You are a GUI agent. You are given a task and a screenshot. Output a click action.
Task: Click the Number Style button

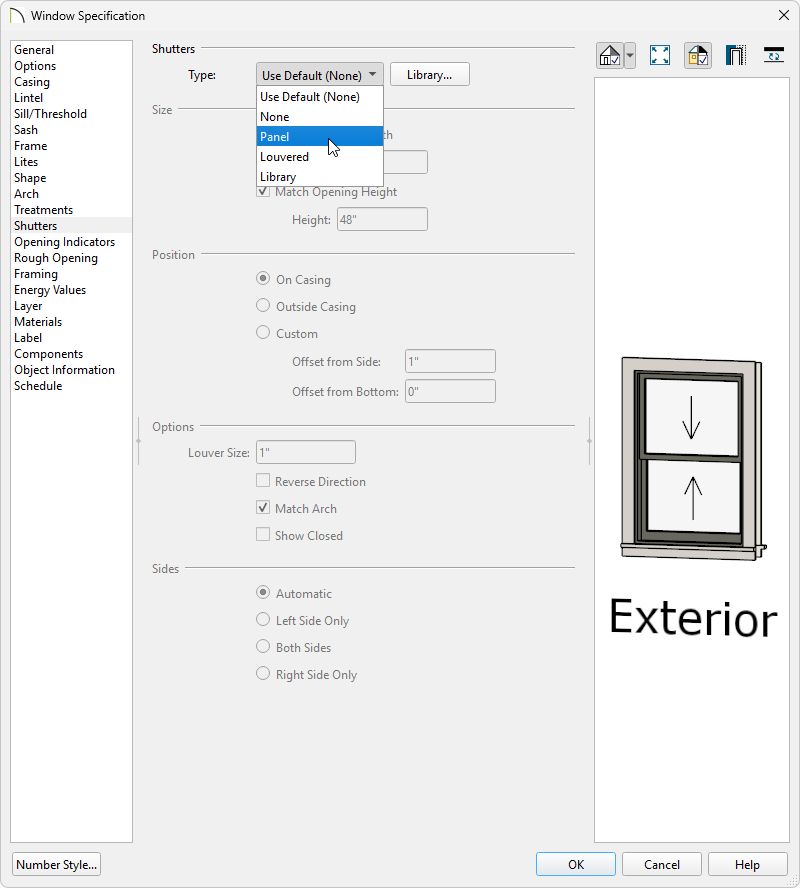pyautogui.click(x=57, y=864)
